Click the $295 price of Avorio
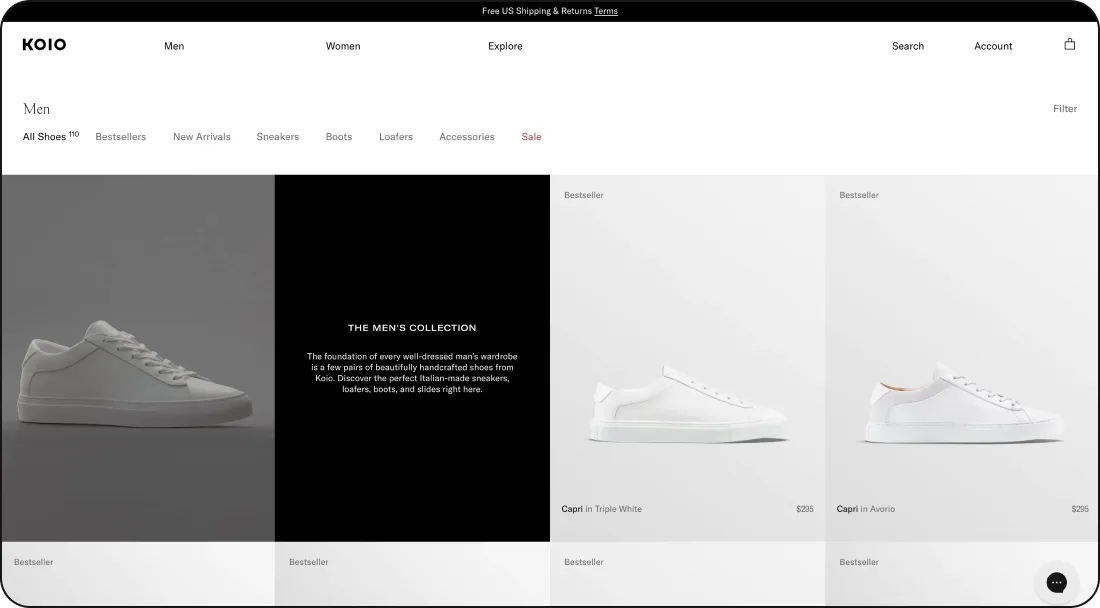1100x608 pixels. [1080, 509]
